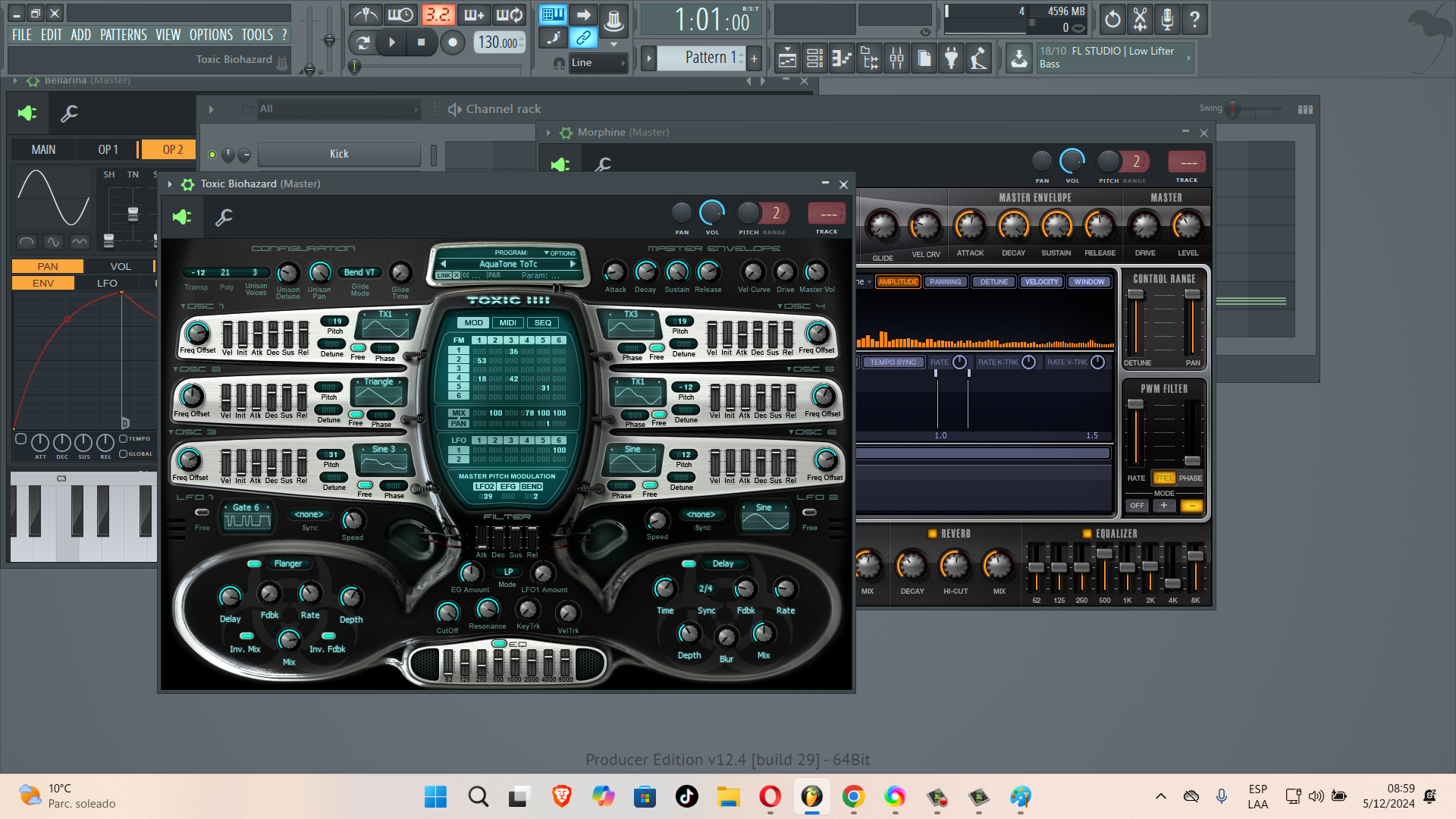Image resolution: width=1456 pixels, height=819 pixels.
Task: Toggle the Morphine REVERB enable LED
Action: tap(932, 533)
